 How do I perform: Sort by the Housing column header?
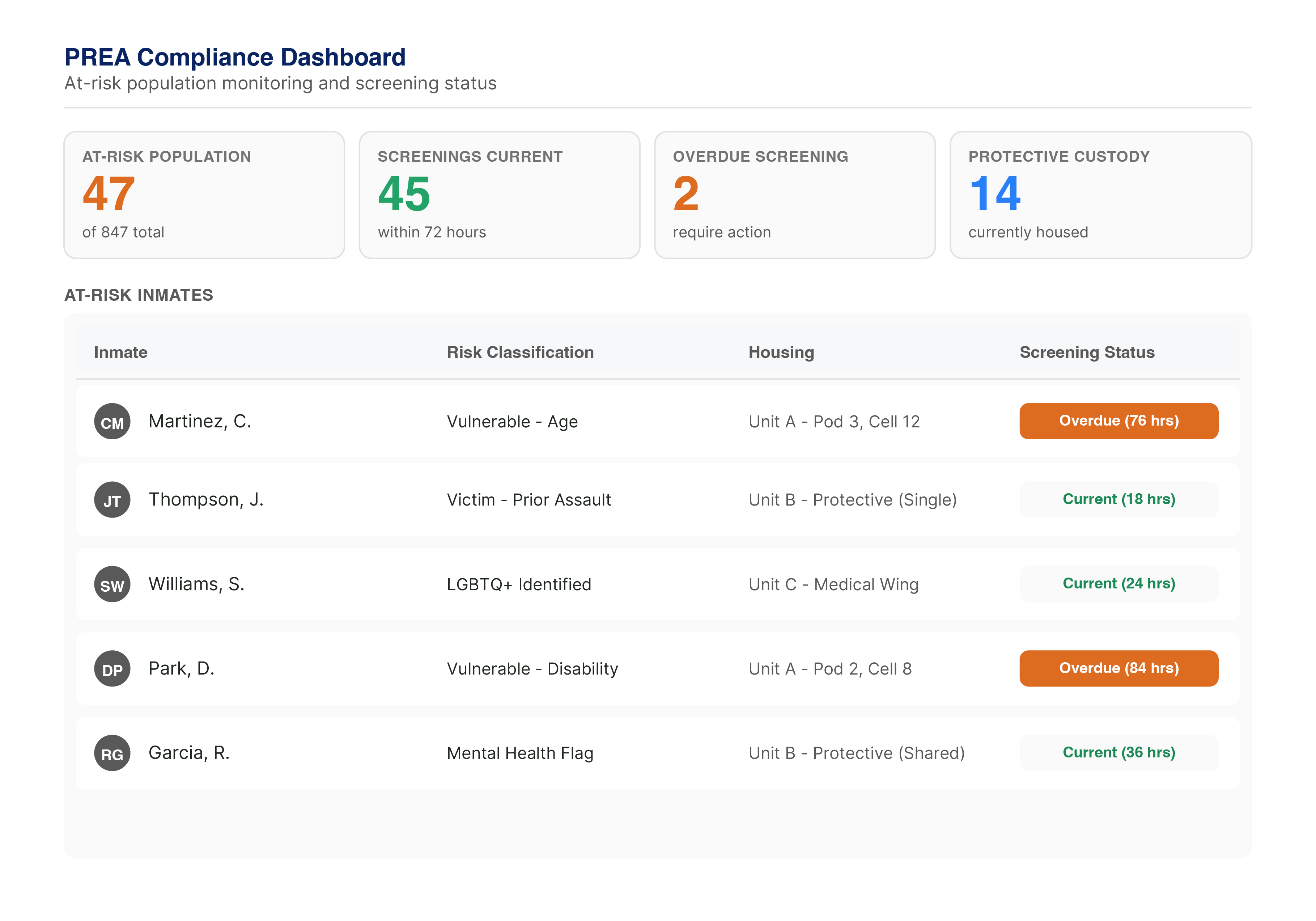pos(781,352)
